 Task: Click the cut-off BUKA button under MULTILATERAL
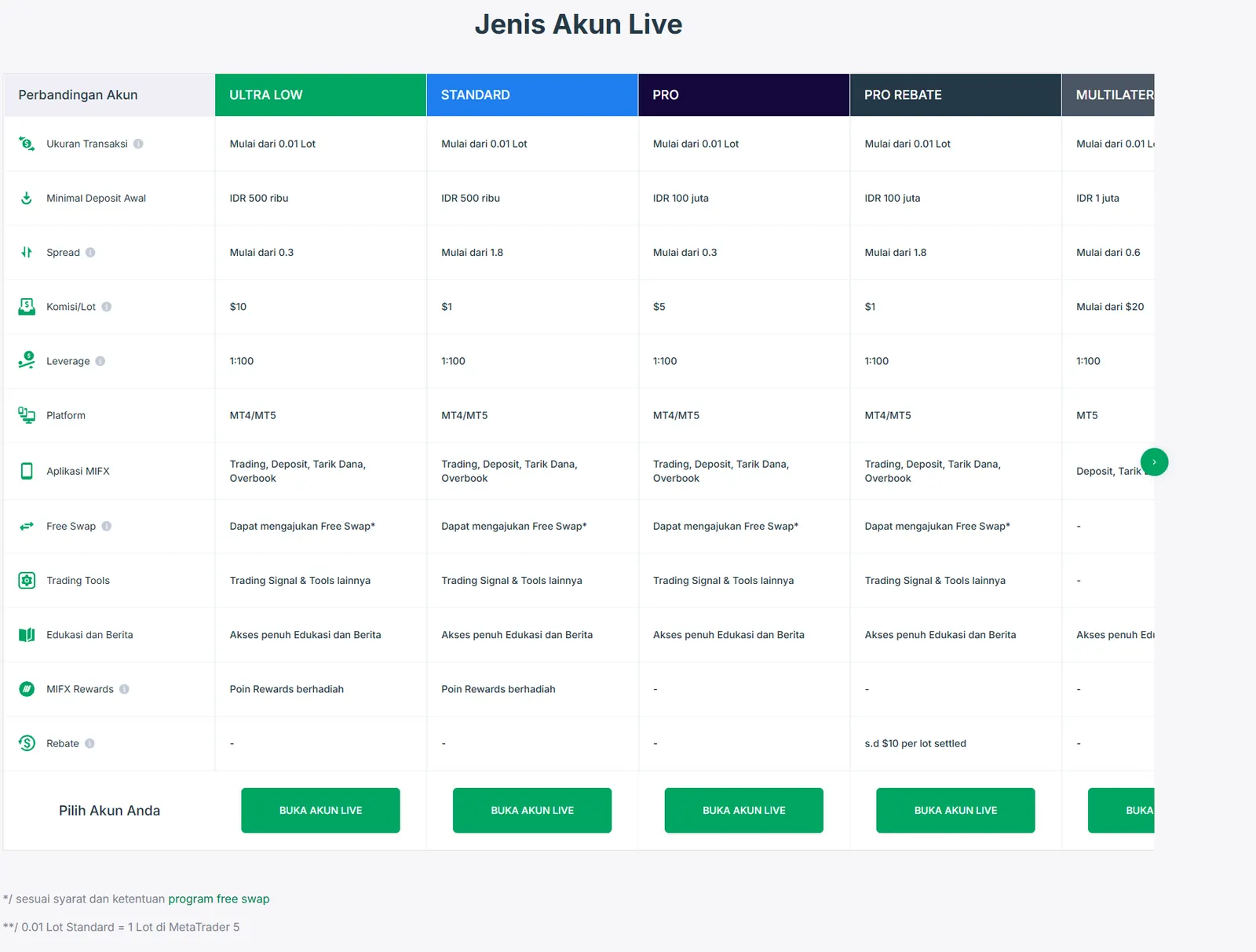click(x=1121, y=810)
